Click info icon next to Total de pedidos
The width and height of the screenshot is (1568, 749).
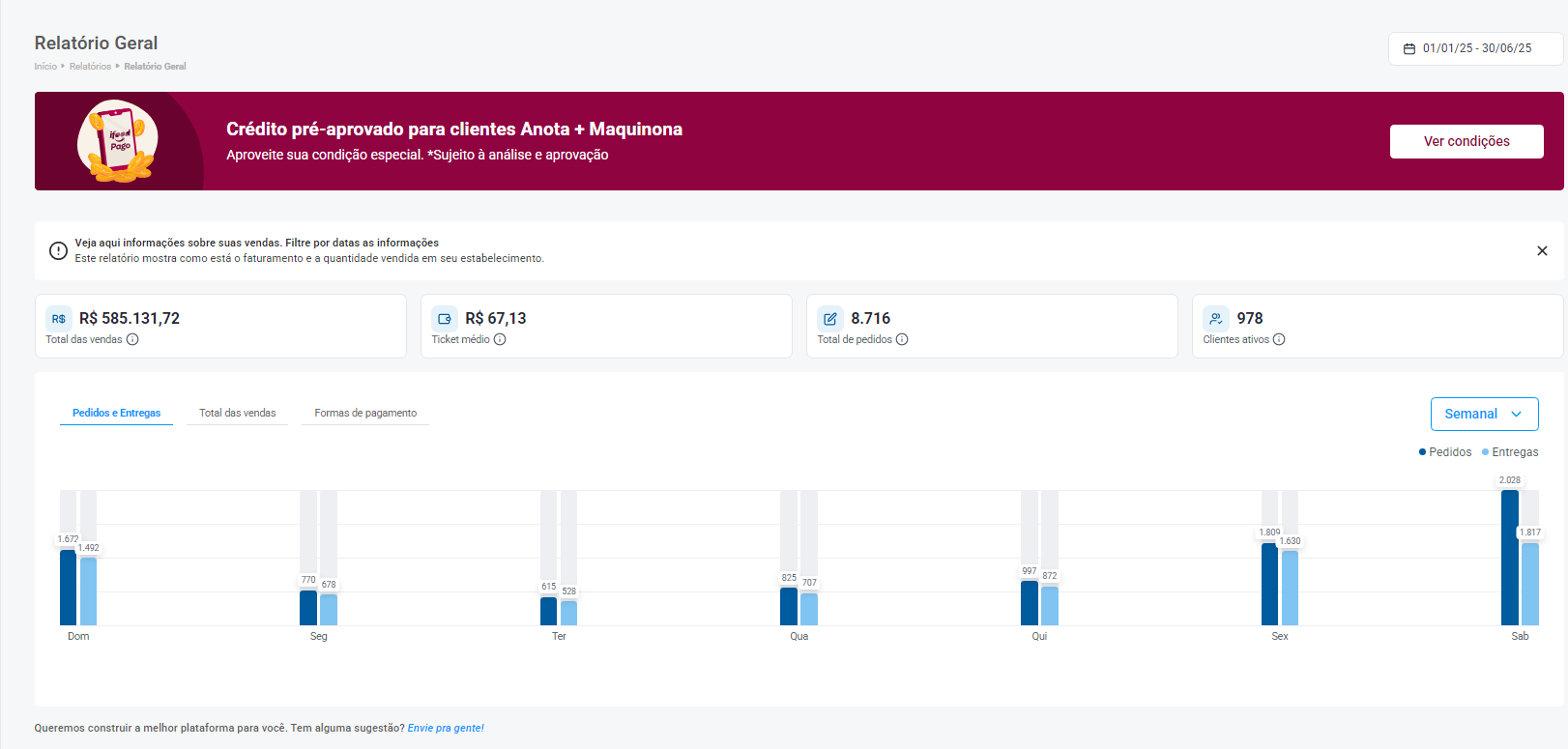(x=902, y=339)
